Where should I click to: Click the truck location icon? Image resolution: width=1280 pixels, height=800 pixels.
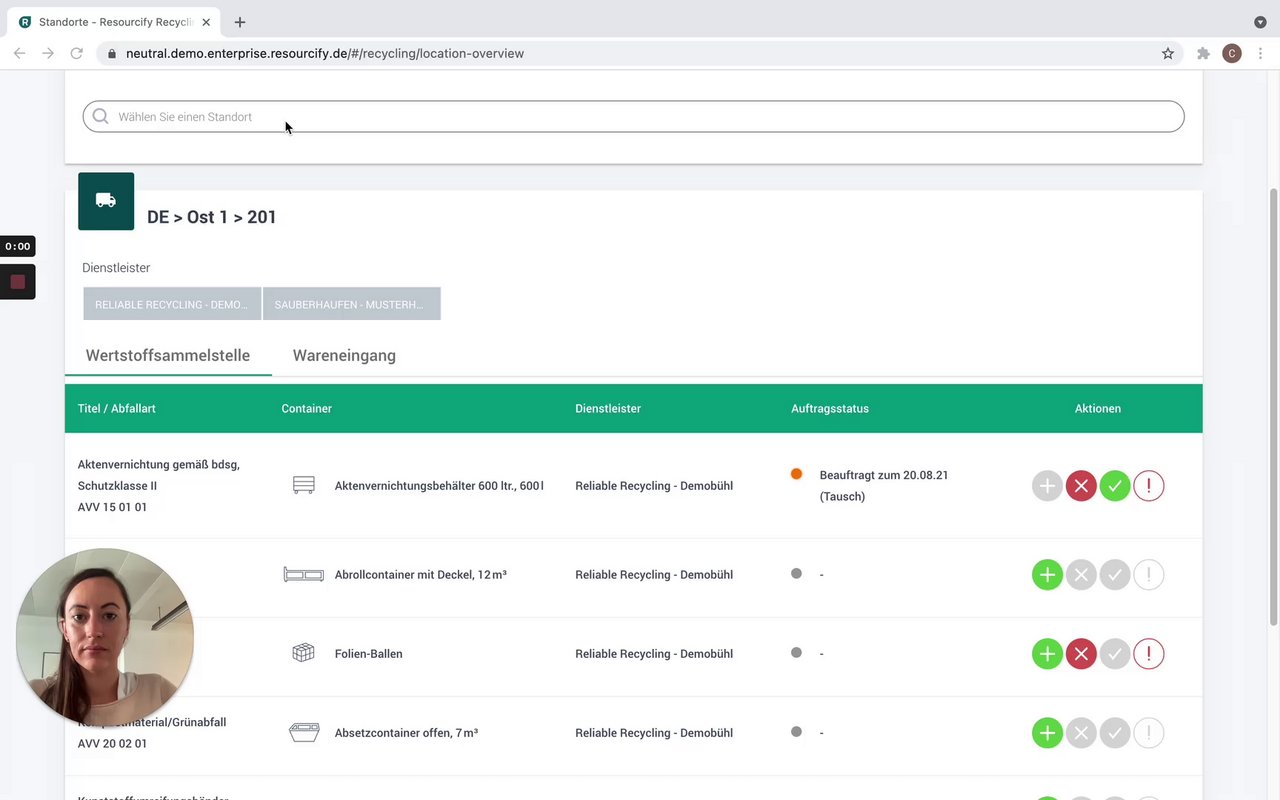[106, 201]
